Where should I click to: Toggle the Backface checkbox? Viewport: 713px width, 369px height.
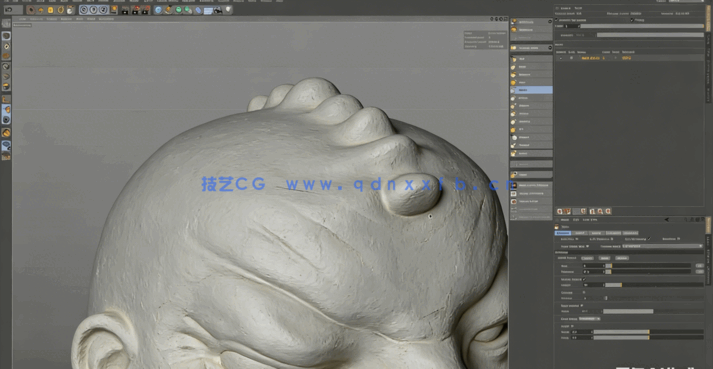coord(678,239)
